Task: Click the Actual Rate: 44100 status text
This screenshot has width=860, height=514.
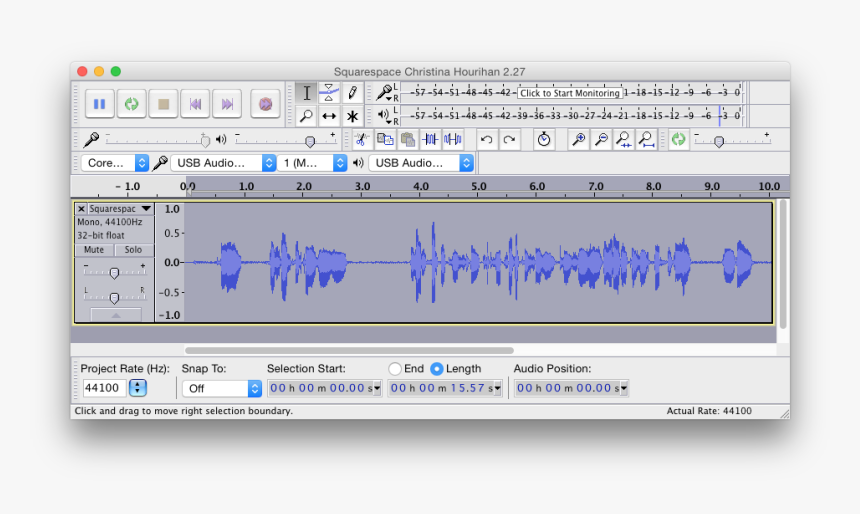Action: pos(709,411)
